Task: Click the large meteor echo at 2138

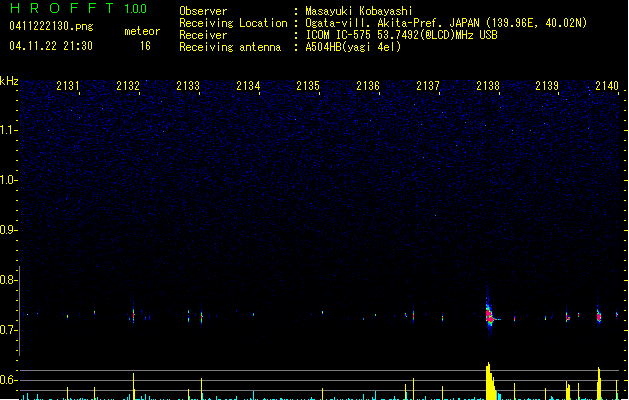Action: pos(489,315)
